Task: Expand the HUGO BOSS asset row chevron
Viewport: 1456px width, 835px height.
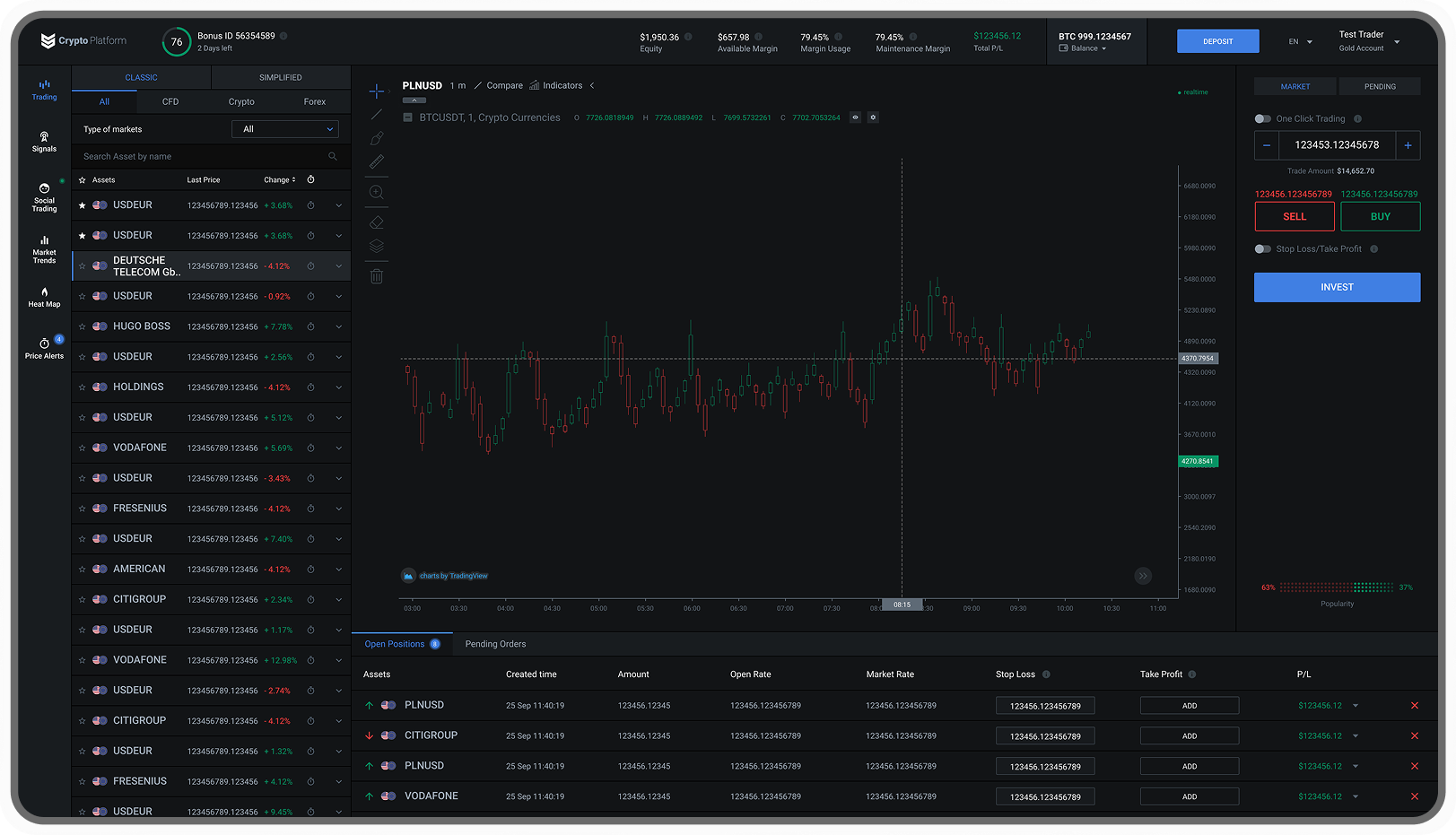Action: pos(338,326)
